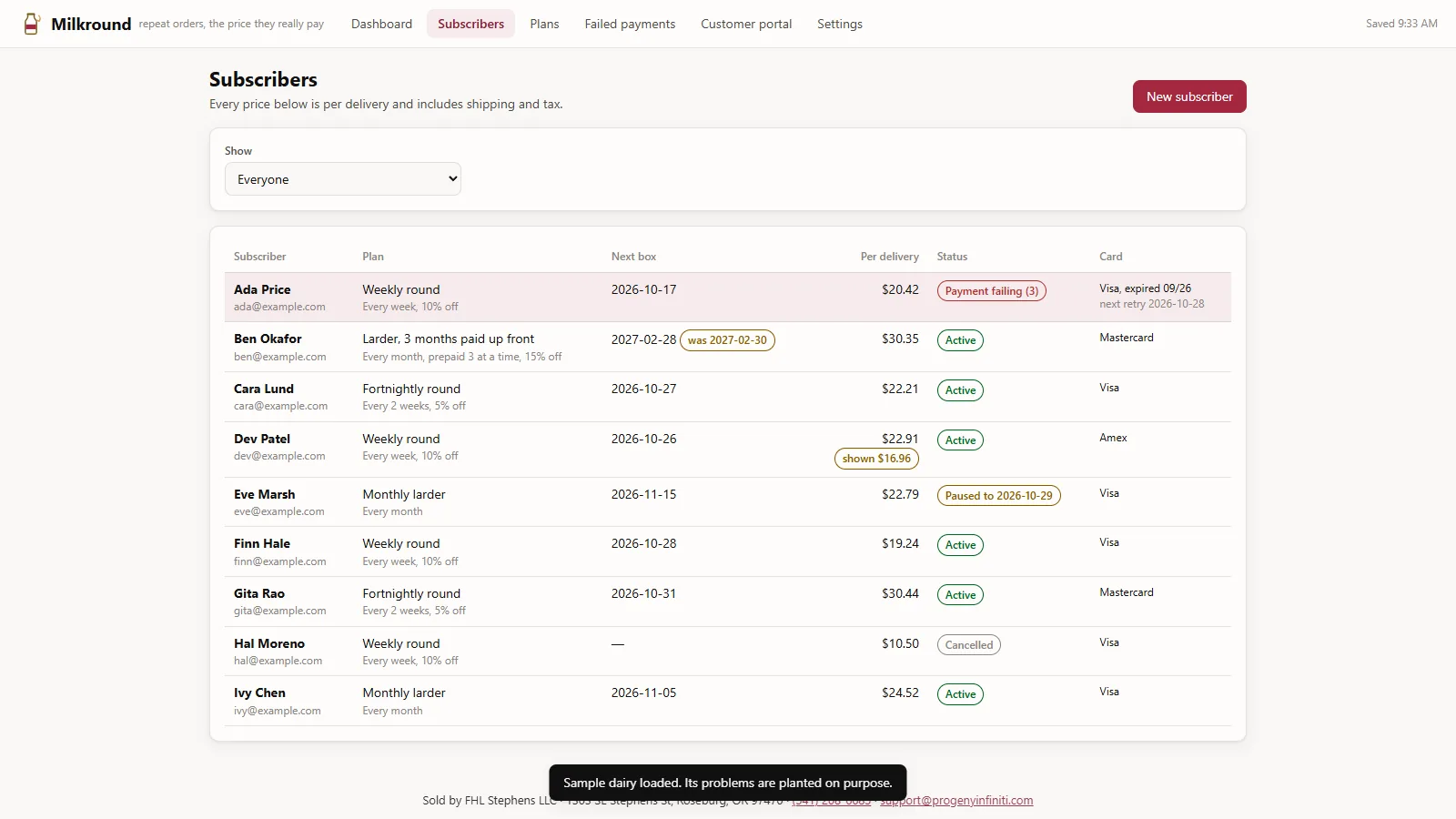Click Ben Okafor's Active status badge
Image resolution: width=1456 pixels, height=819 pixels.
point(960,340)
